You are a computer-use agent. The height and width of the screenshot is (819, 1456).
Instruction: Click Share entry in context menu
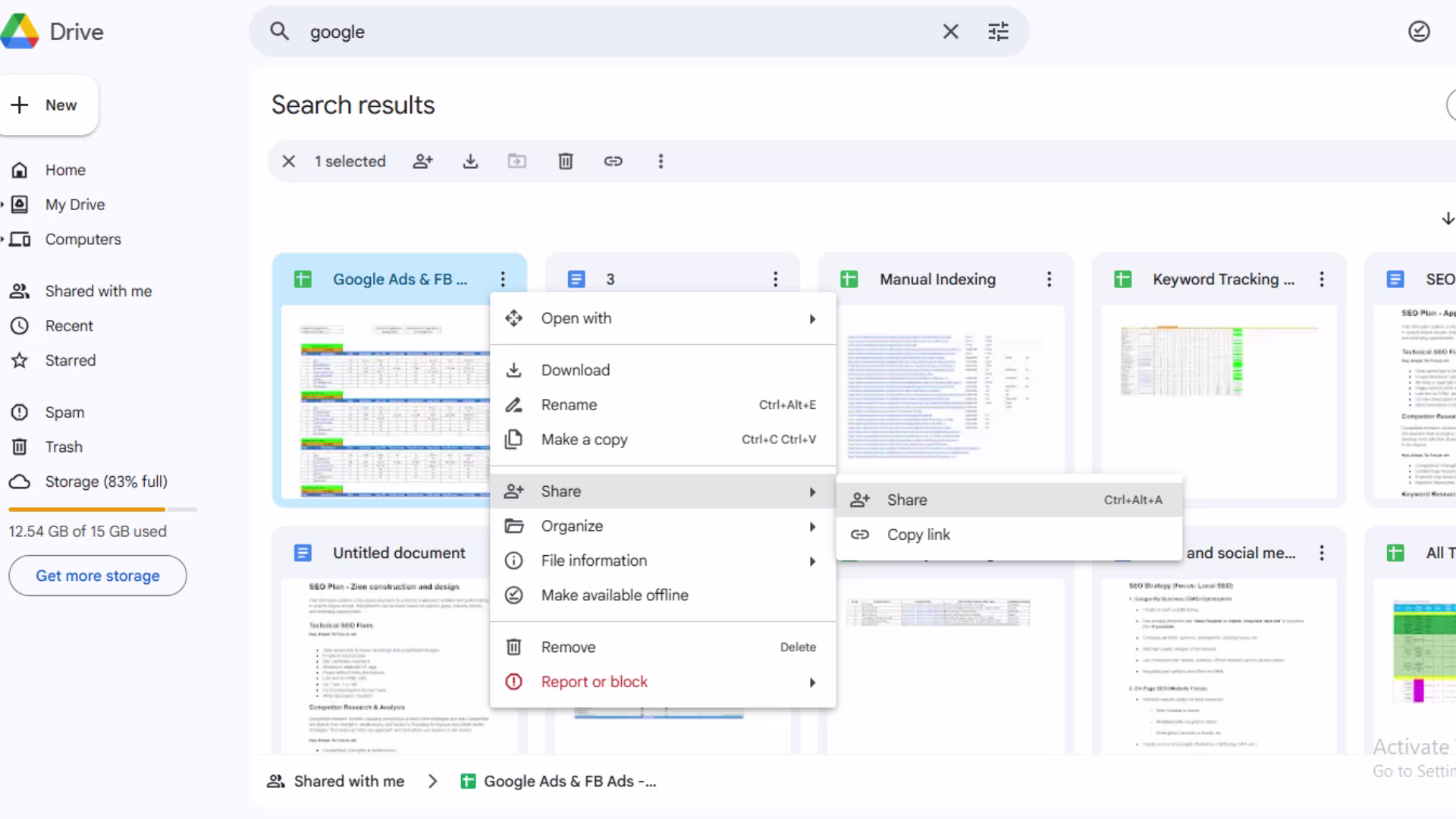663,491
